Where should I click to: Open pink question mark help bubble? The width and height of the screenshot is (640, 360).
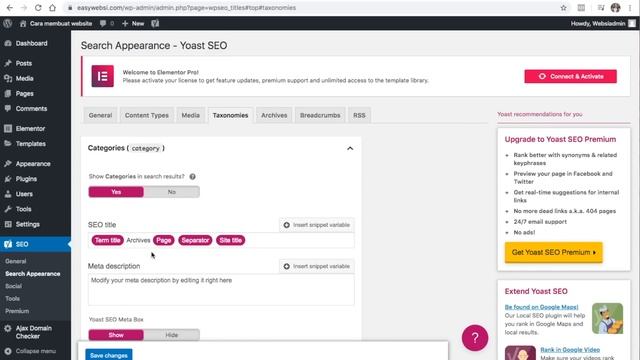475,338
